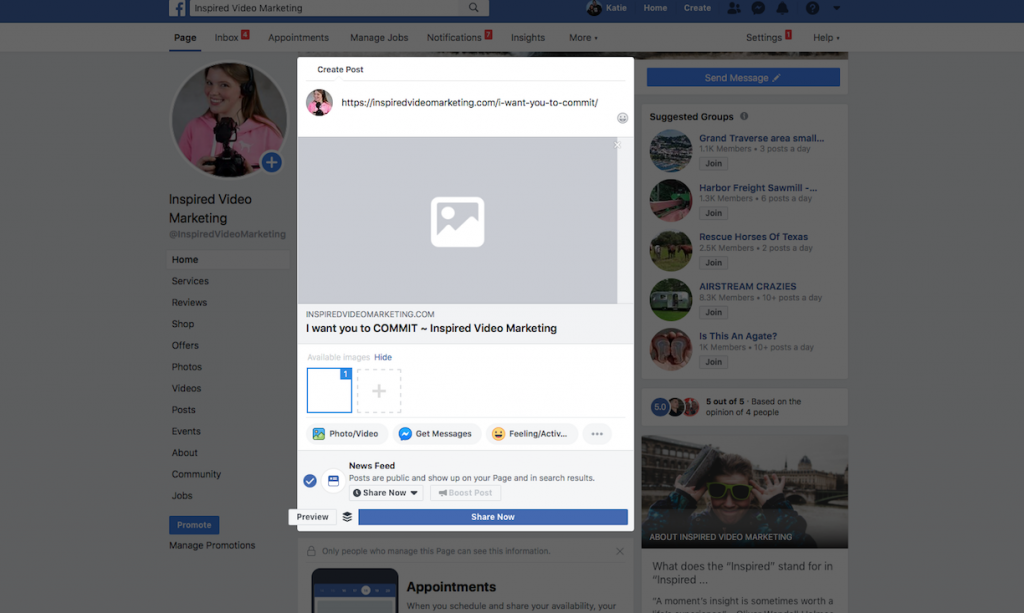This screenshot has height=613, width=1024.
Task: Open Katie profile in top bar
Action: tap(607, 8)
